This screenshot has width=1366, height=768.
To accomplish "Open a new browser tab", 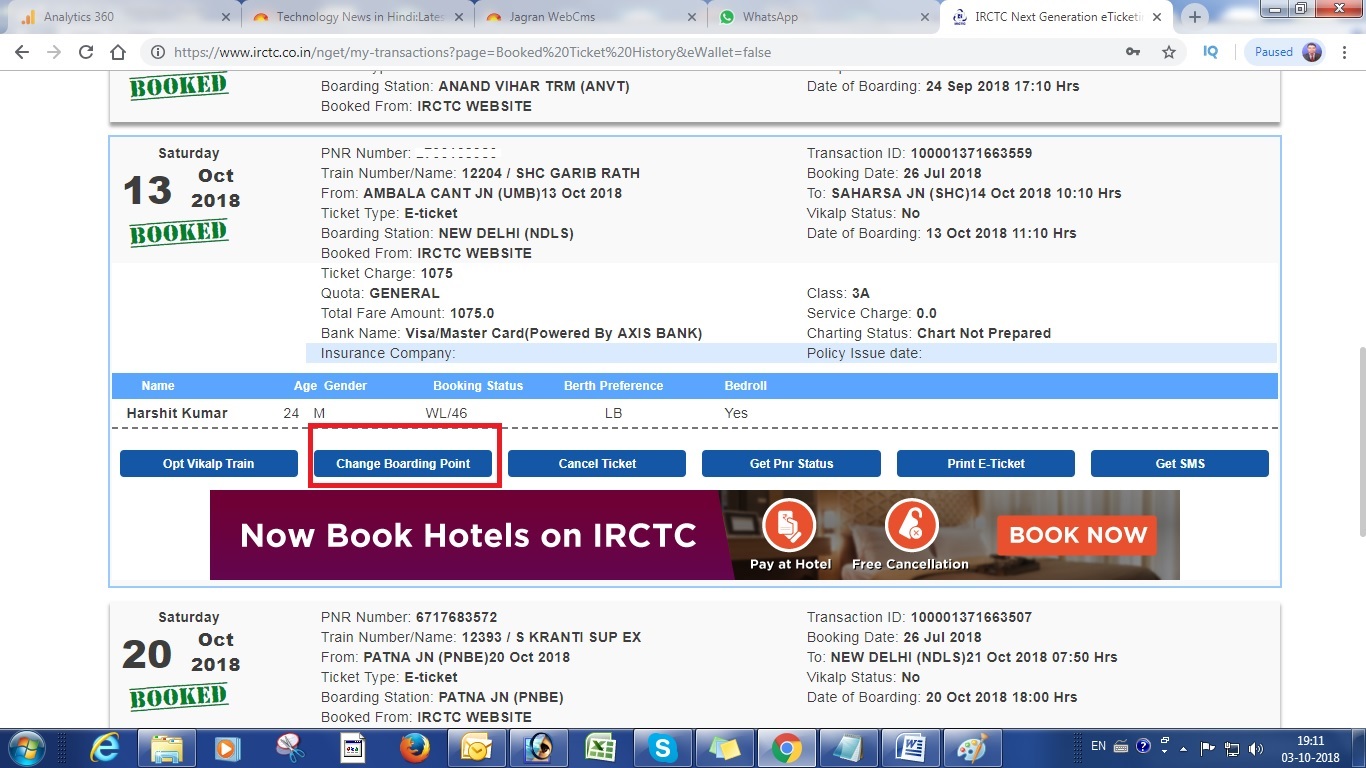I will pyautogui.click(x=1194, y=17).
